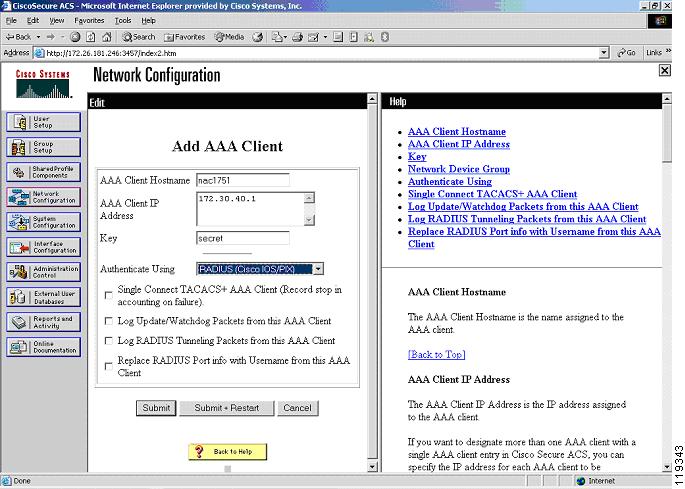The image size is (685, 489).
Task: Click the Stop loading icon
Action: (75, 37)
